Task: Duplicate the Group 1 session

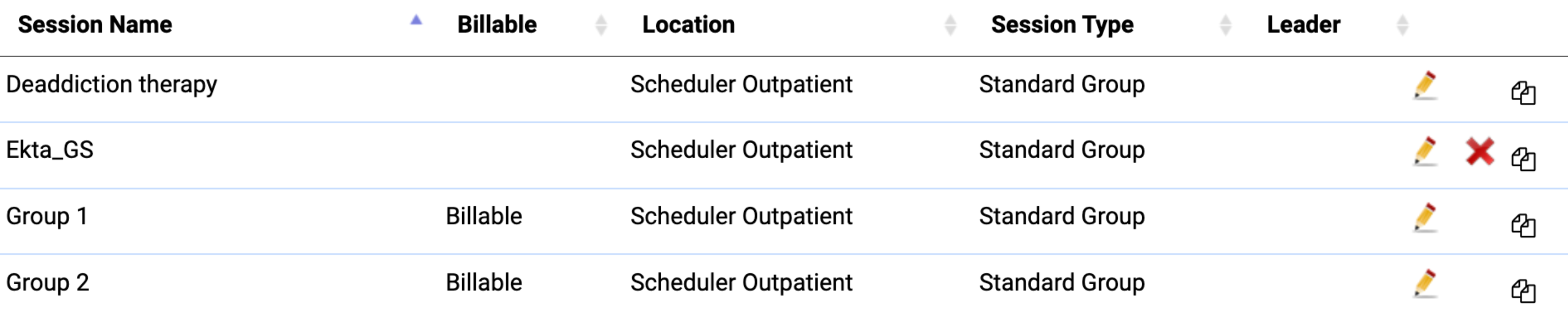Action: pos(1523,226)
